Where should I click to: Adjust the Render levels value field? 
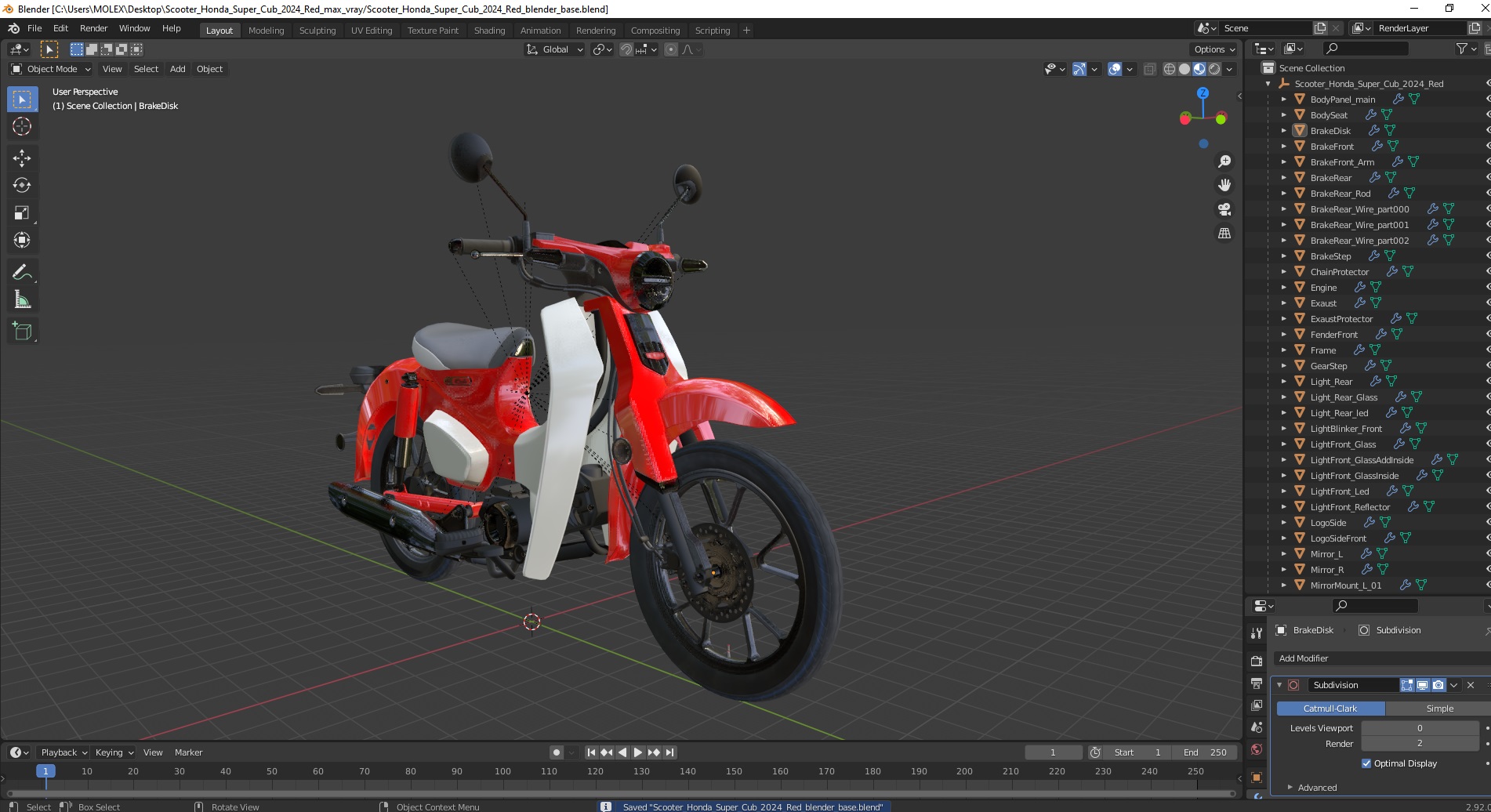(1420, 743)
